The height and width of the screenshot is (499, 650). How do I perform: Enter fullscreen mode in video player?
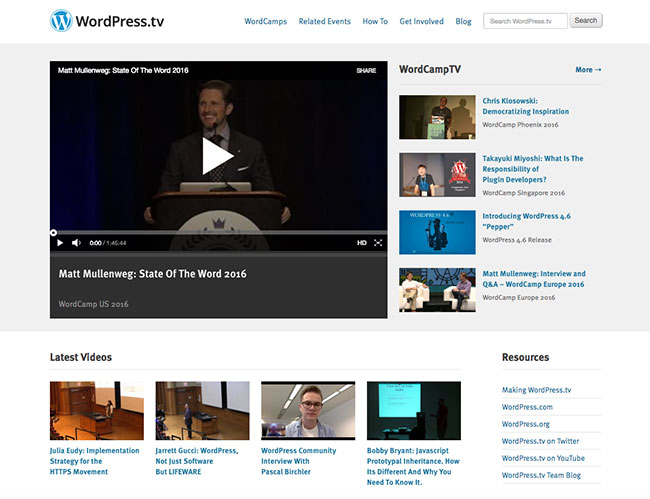[x=378, y=243]
